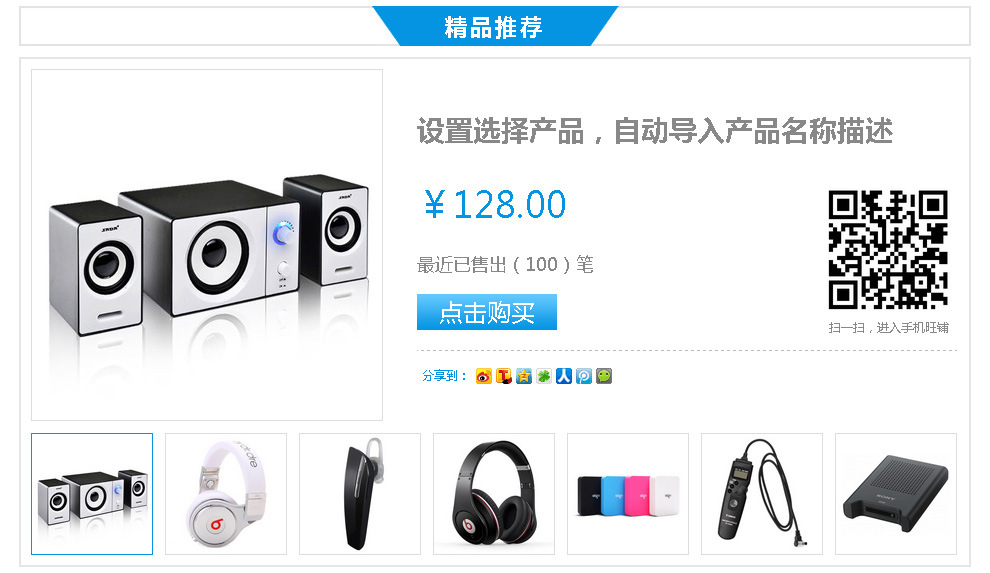Share to Tmall with red T icon

point(503,376)
